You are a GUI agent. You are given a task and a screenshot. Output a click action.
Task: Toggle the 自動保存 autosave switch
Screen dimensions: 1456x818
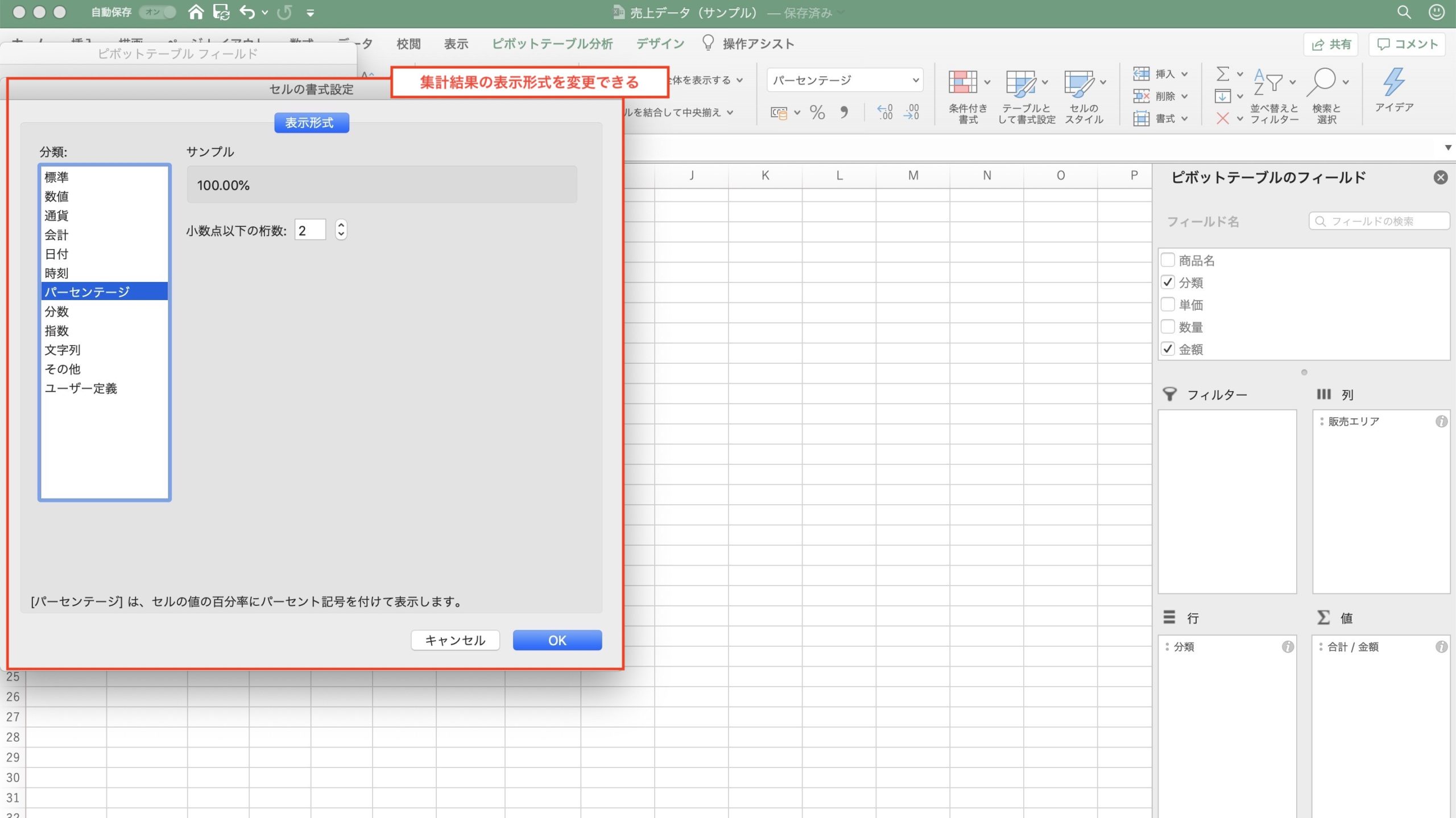(x=158, y=12)
